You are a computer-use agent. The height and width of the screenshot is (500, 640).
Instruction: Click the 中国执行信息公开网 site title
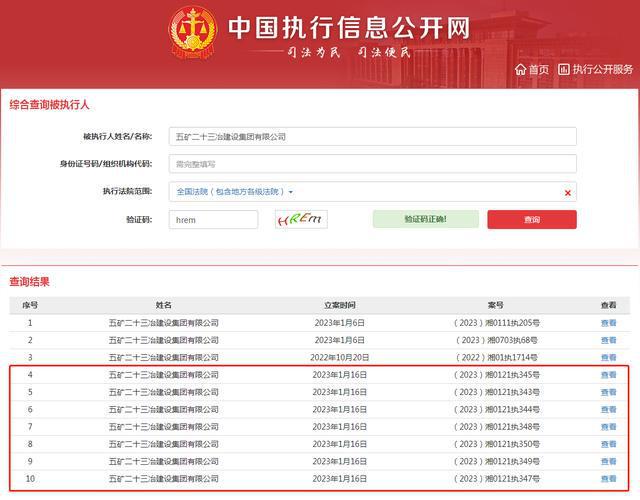point(349,28)
